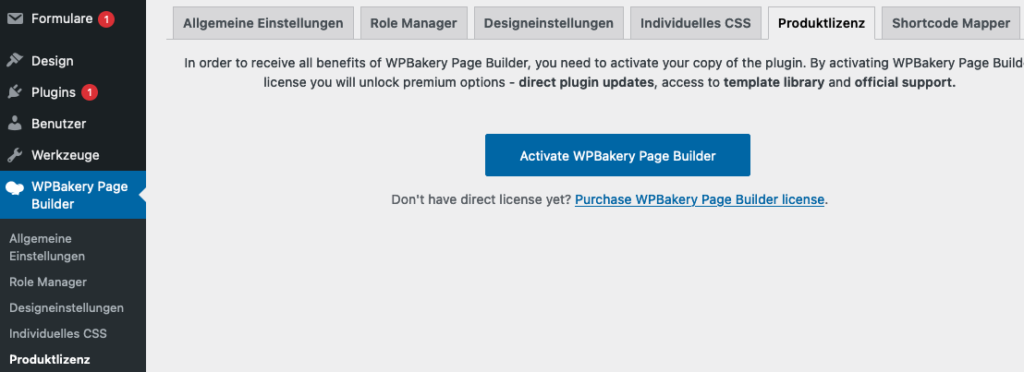Viewport: 1024px width, 372px height.
Task: Click the bold 'official support.' text
Action: [x=904, y=83]
